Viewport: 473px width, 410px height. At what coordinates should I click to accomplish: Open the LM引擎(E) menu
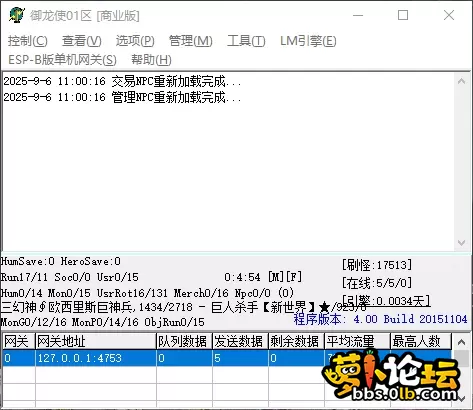[x=308, y=41]
